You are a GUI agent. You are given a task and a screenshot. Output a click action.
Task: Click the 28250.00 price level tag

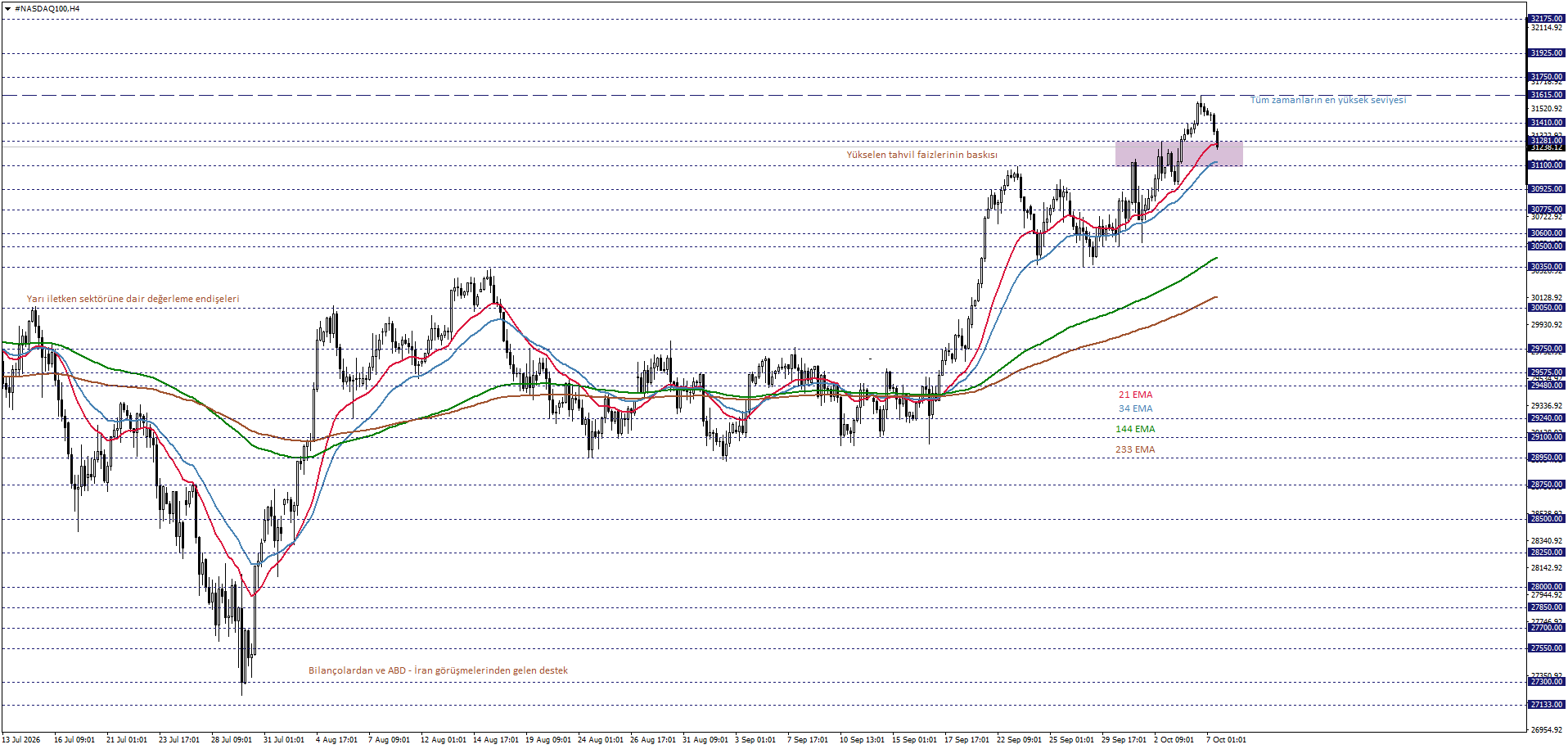(x=1547, y=553)
